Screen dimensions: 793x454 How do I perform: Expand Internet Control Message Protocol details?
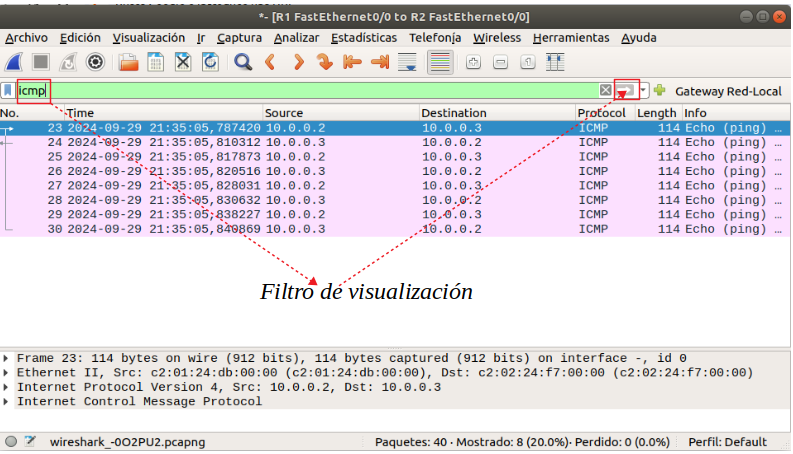tap(6, 402)
